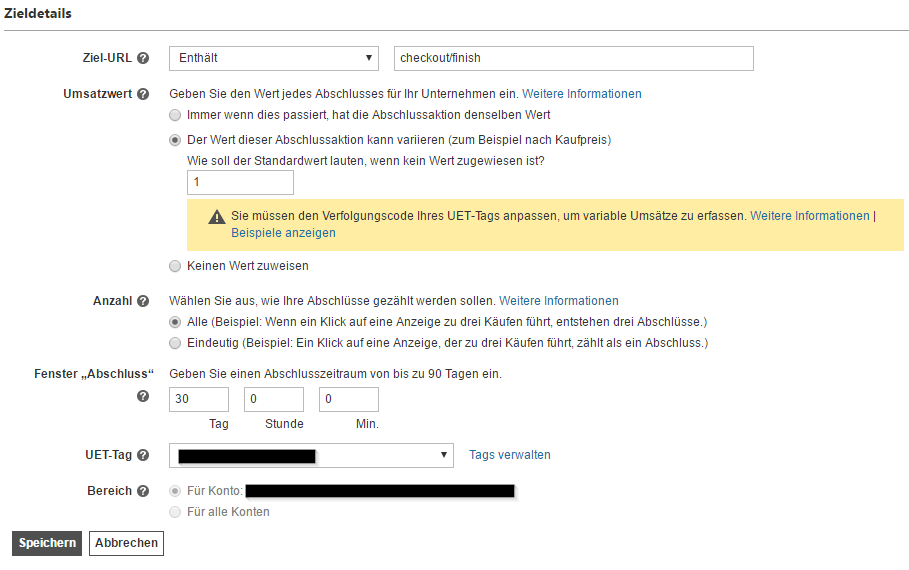This screenshot has width=909, height=570.
Task: Click the warning triangle icon in yellow notice
Action: 216,216
